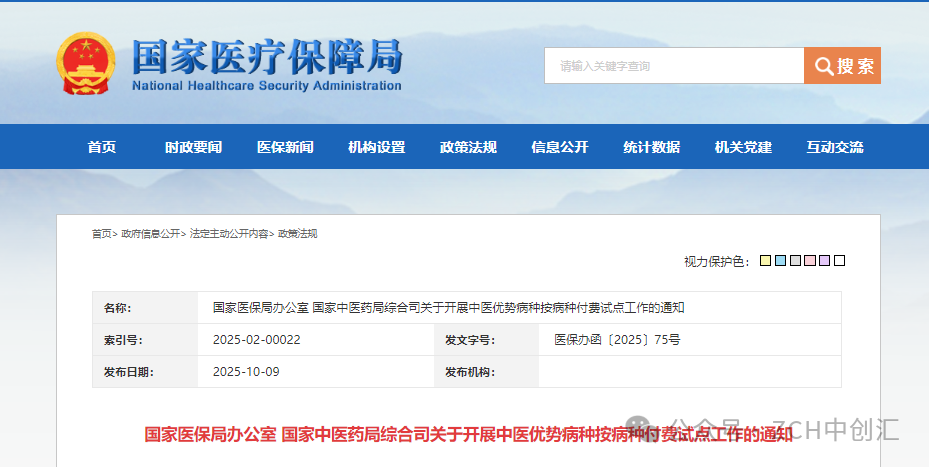
Task: Go to 医保新闻 section
Action: tap(285, 147)
